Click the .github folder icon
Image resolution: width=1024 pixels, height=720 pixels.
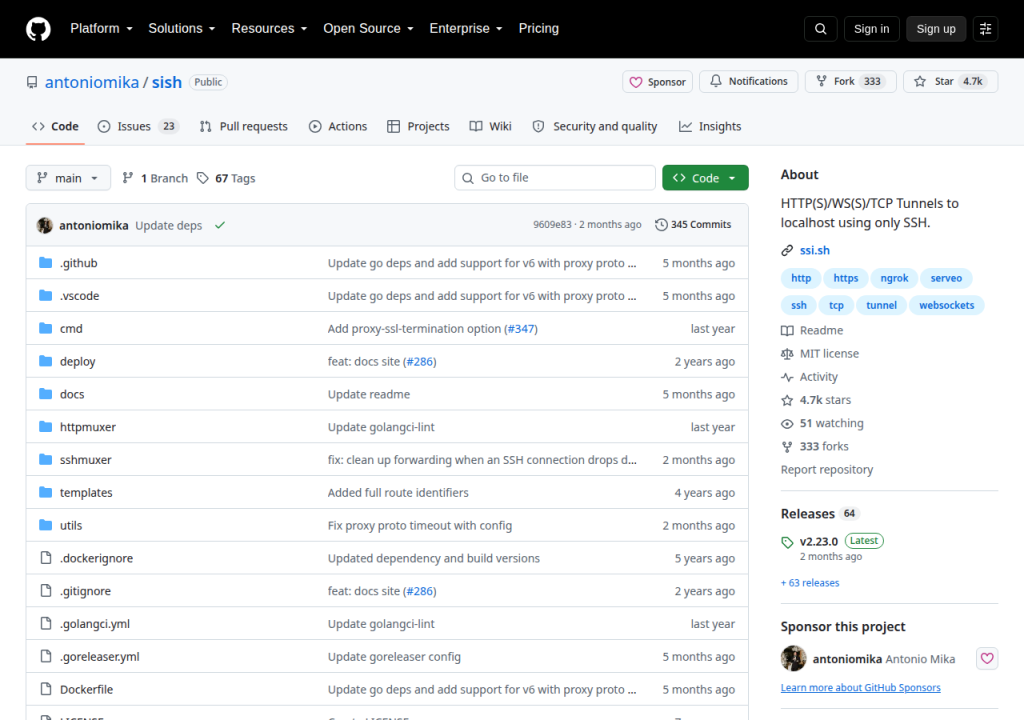tap(46, 263)
